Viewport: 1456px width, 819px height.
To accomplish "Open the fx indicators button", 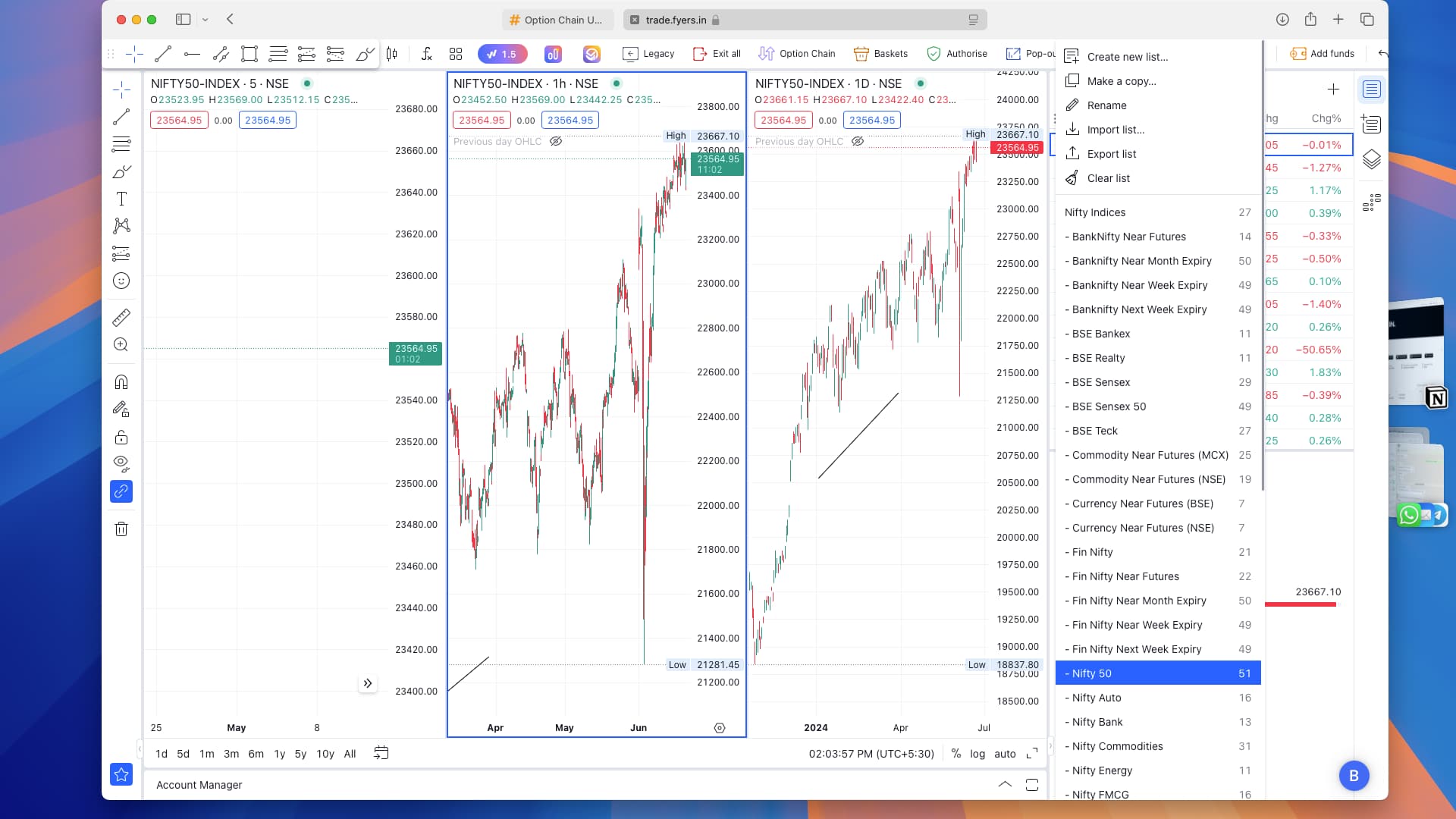I will point(427,54).
